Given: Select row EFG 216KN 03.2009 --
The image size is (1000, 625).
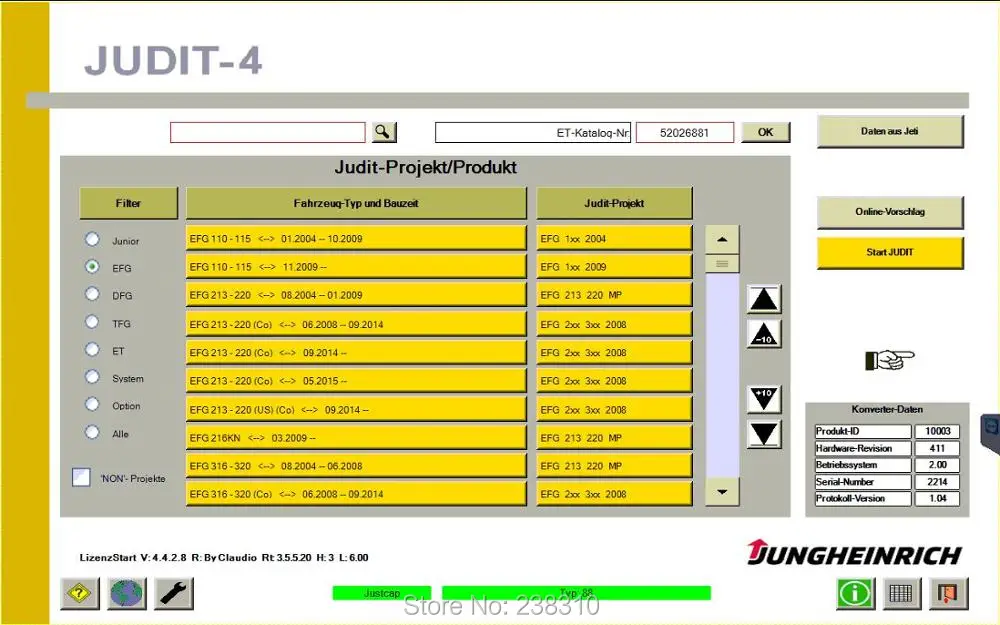Looking at the screenshot, I should [x=356, y=438].
